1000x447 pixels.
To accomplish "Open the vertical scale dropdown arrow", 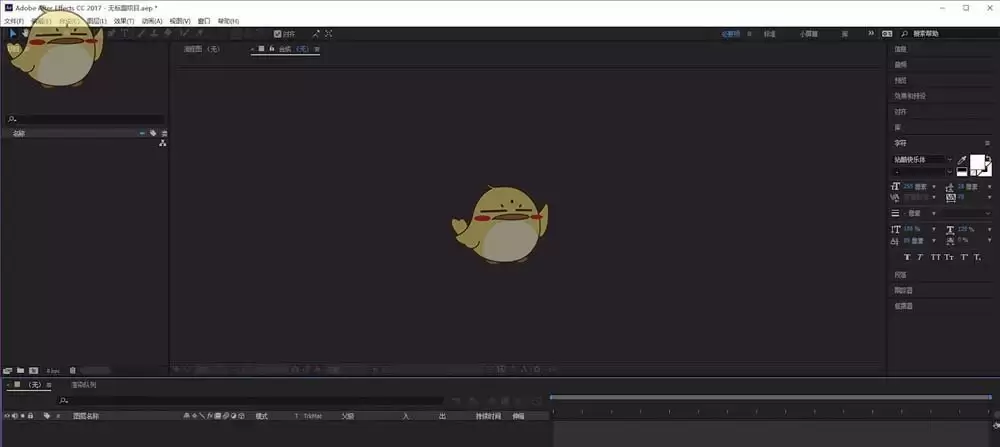I will tap(934, 229).
